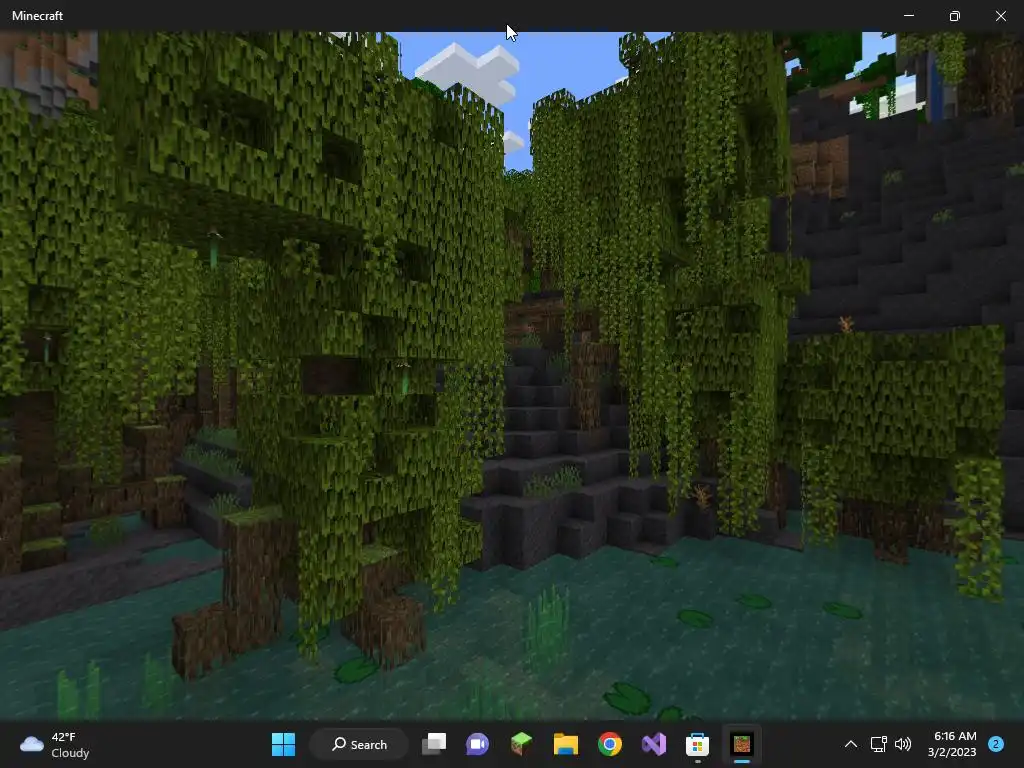The image size is (1024, 768).
Task: Expand the hidden system tray icons
Action: [851, 744]
